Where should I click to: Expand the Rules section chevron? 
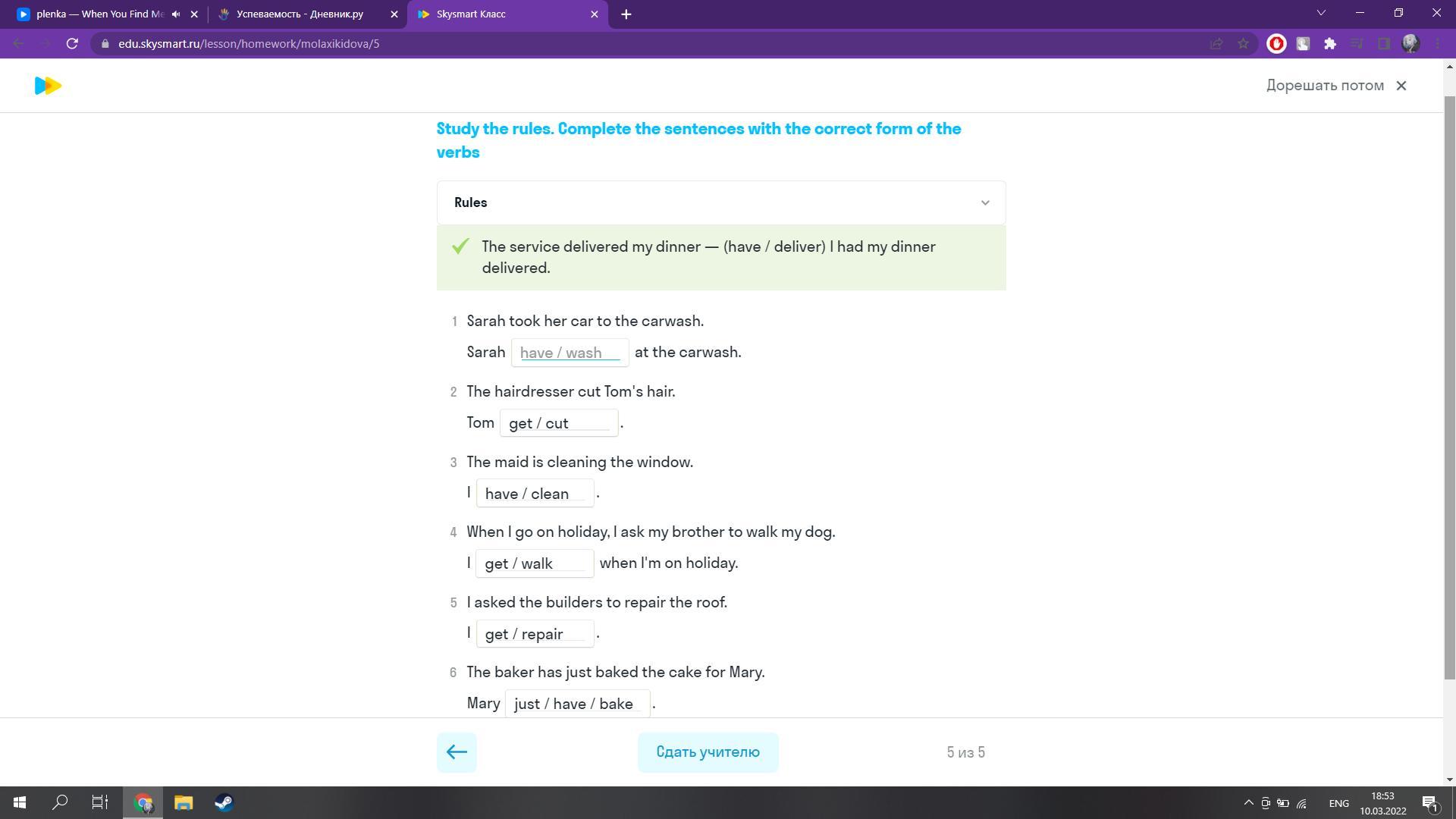coord(985,202)
